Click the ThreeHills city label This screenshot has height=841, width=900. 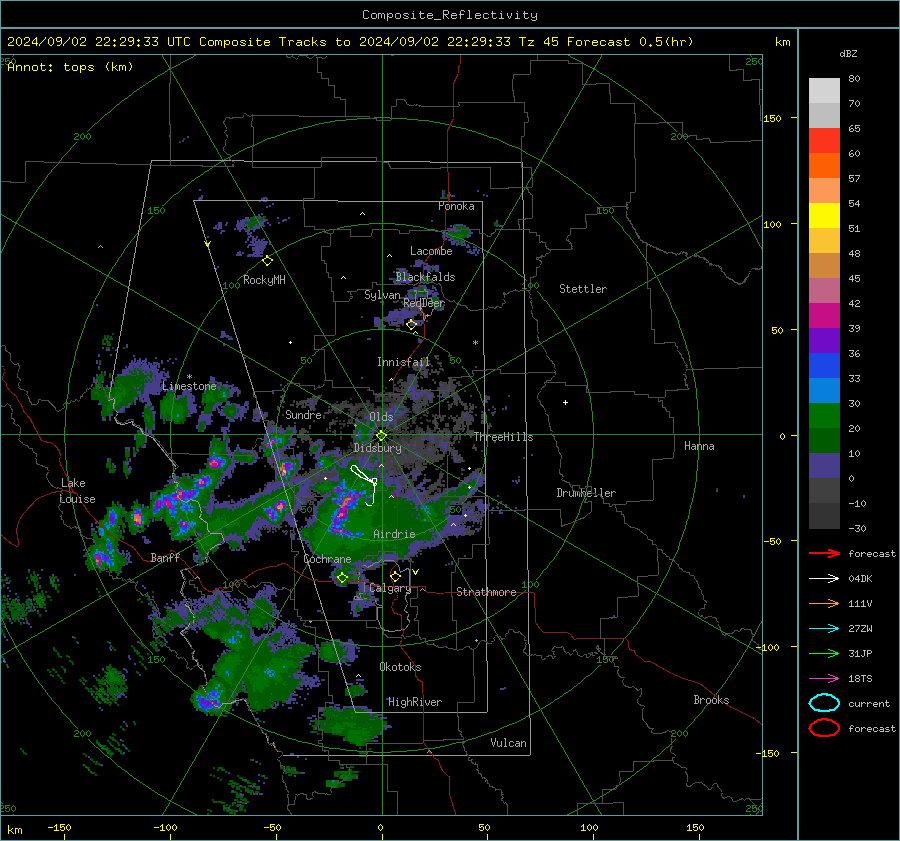503,437
